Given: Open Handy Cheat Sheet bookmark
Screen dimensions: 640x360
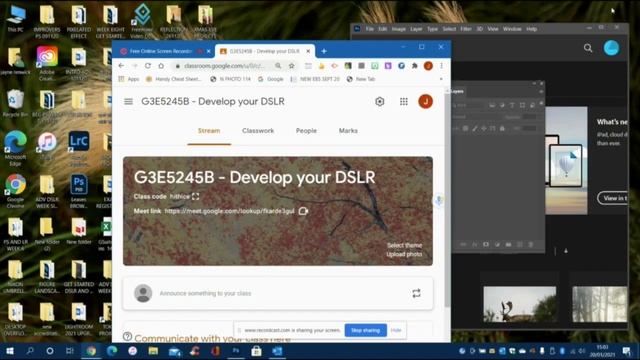Looking at the screenshot, I should 174,79.
